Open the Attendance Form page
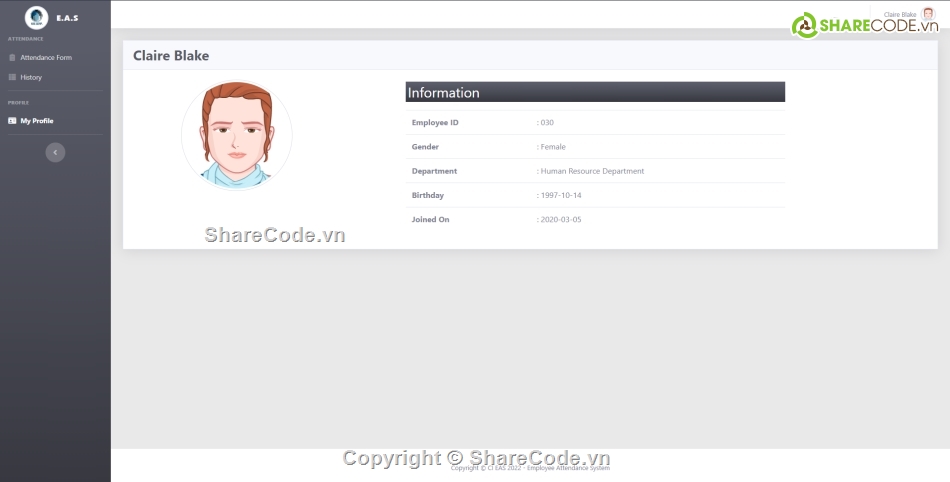 (46, 58)
